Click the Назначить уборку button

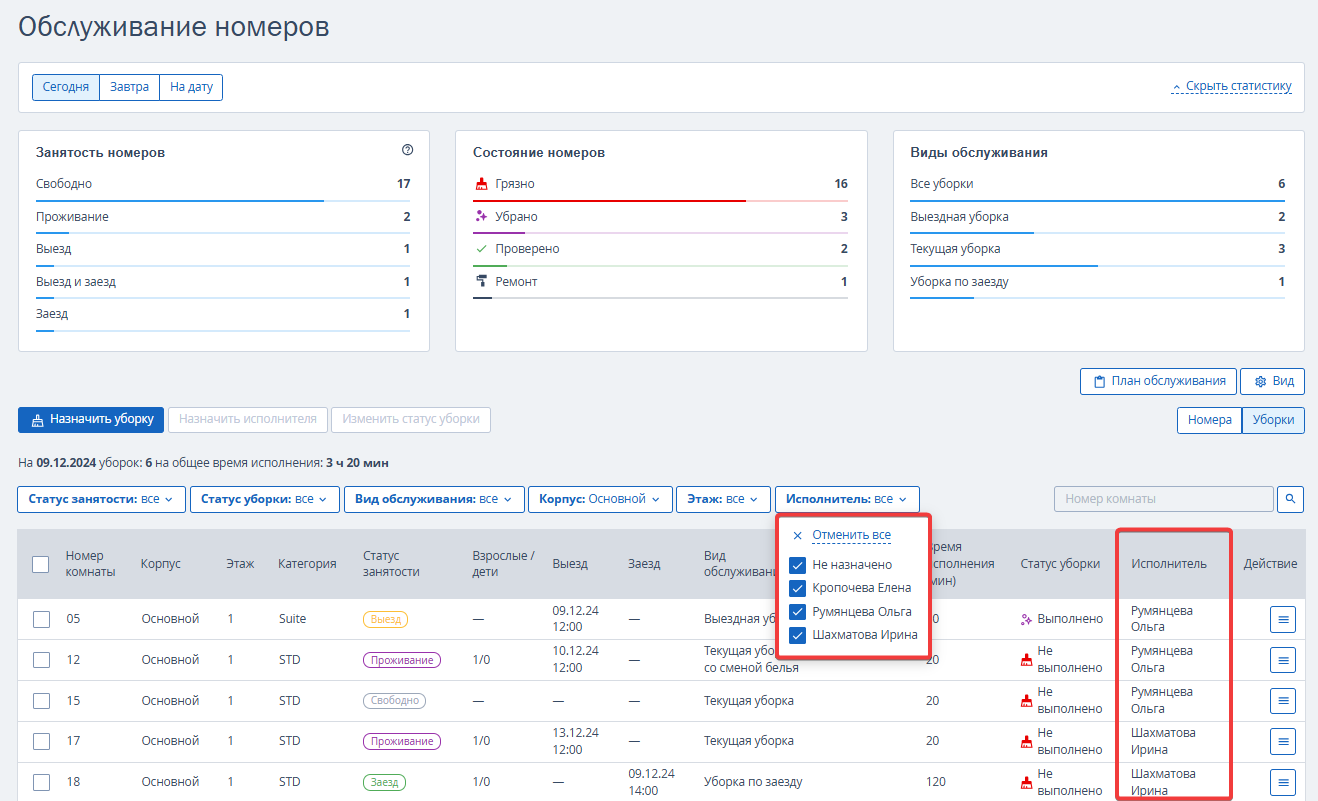click(x=91, y=419)
